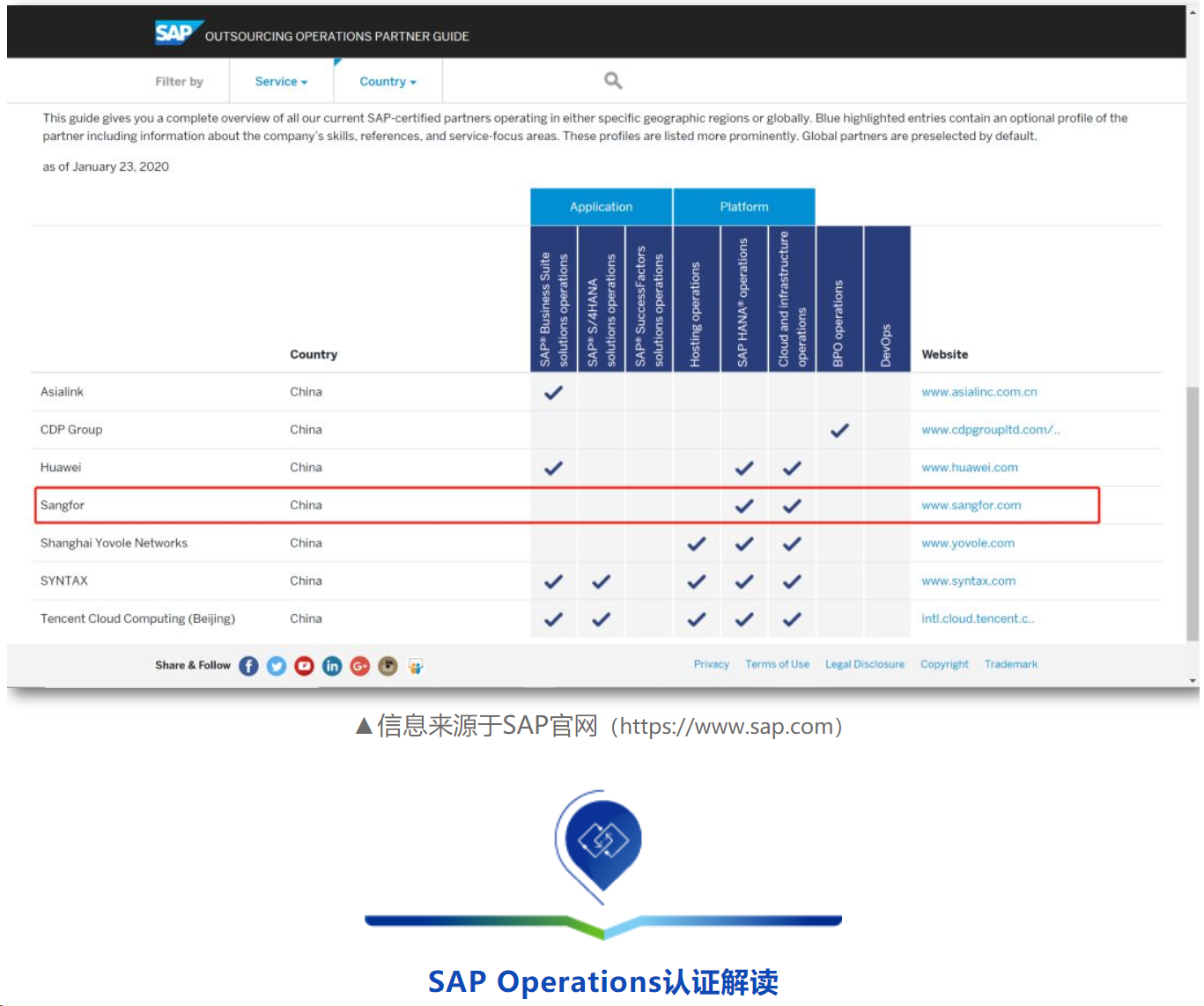Image resolution: width=1204 pixels, height=1006 pixels.
Task: Open the www.syntax.com link
Action: [x=969, y=581]
